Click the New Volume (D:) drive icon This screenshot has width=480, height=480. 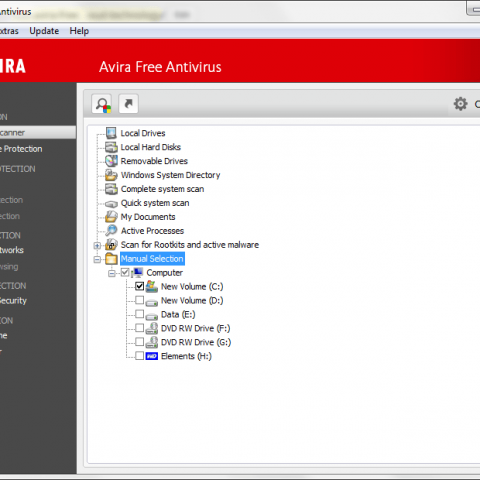152,302
